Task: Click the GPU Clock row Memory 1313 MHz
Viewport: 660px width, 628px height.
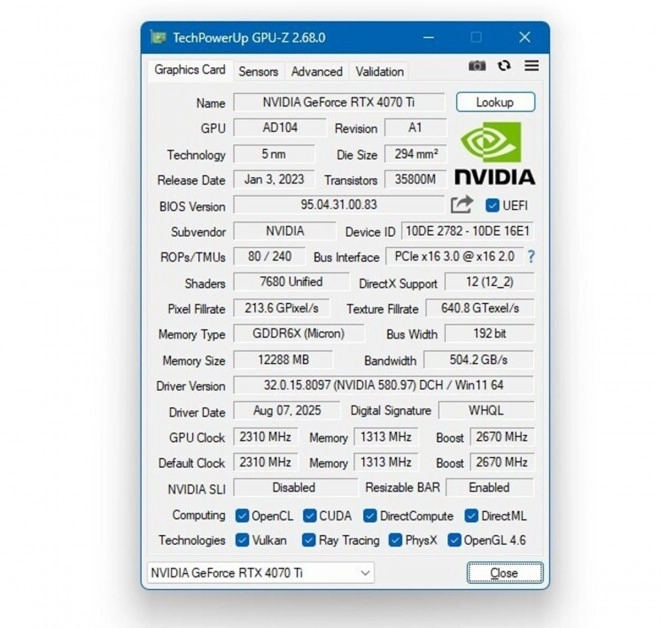Action: (386, 437)
